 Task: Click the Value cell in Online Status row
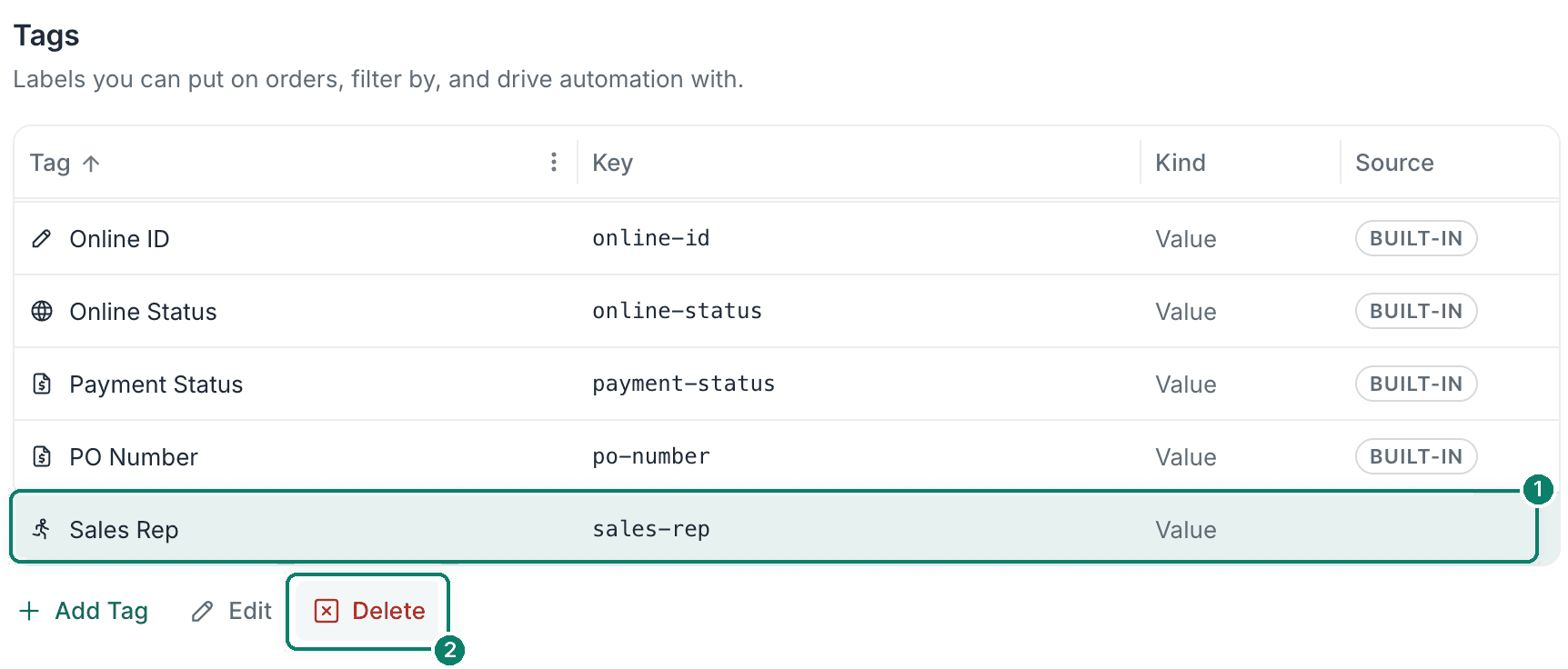coord(1186,312)
